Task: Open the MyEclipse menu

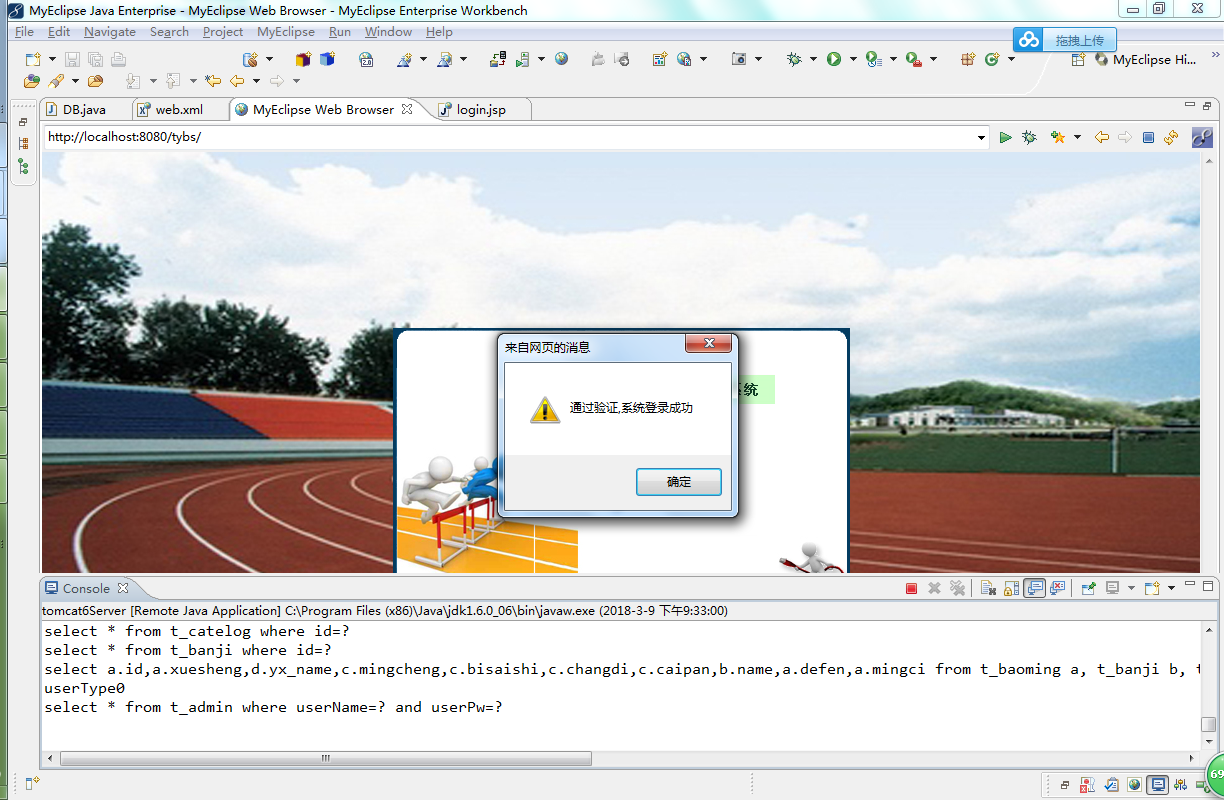Action: tap(286, 32)
